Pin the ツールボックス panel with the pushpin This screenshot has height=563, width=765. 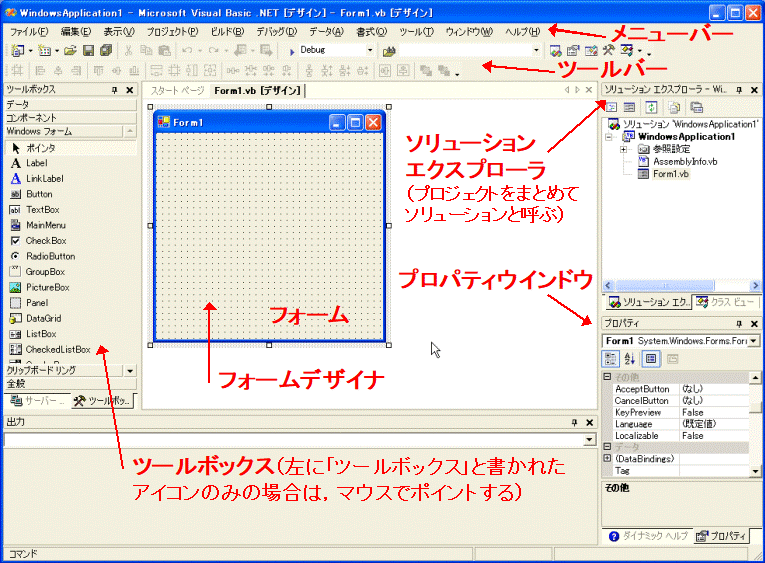(115, 90)
